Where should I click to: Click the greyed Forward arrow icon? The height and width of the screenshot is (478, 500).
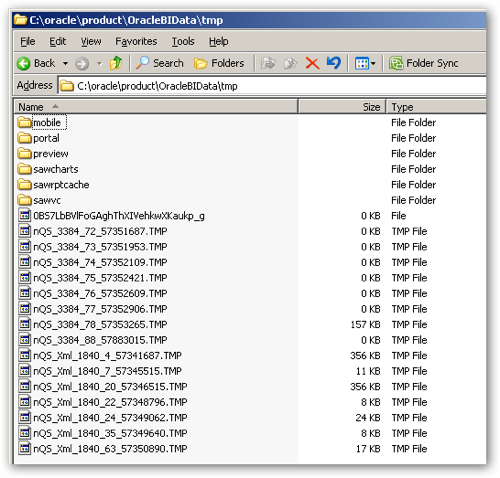[82, 63]
